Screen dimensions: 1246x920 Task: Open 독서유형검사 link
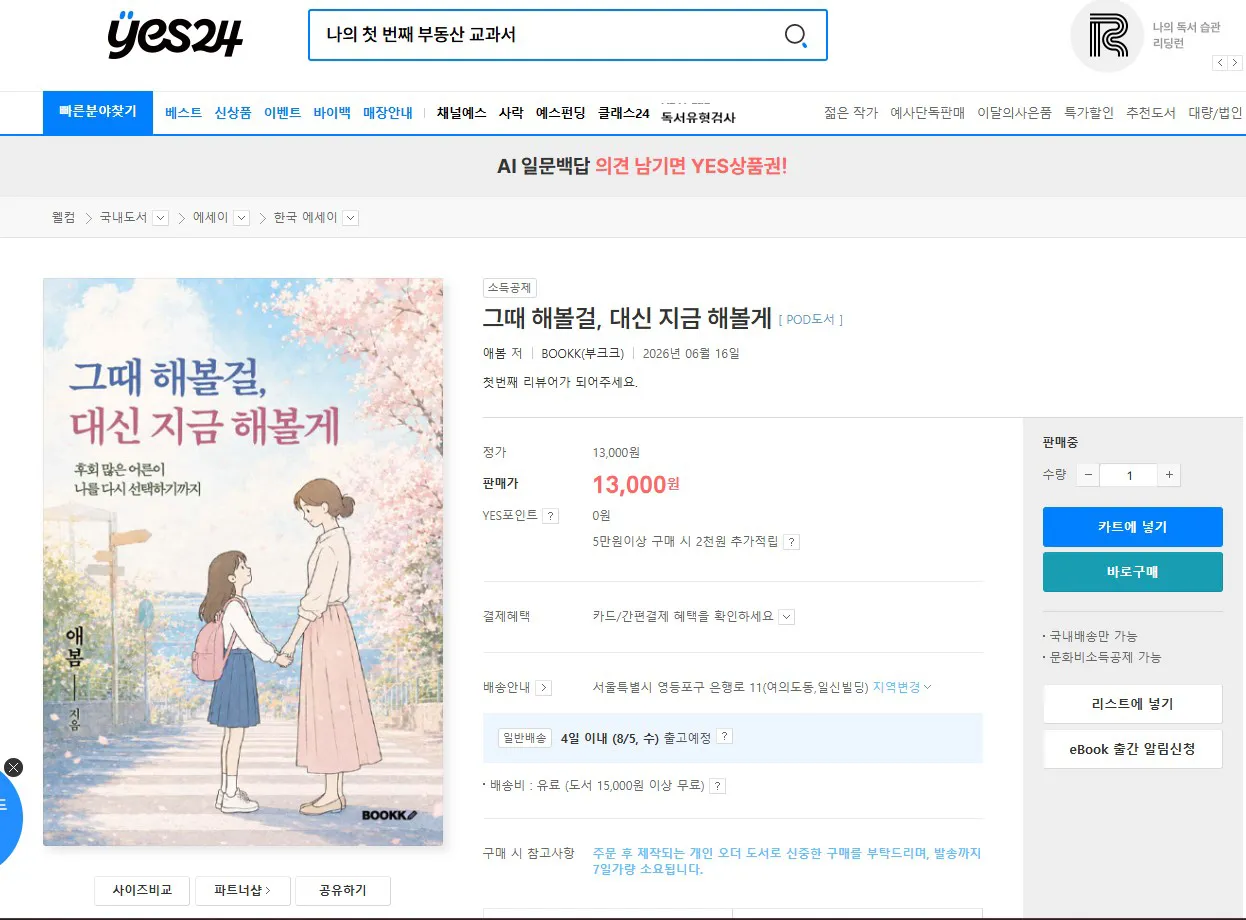(x=698, y=117)
